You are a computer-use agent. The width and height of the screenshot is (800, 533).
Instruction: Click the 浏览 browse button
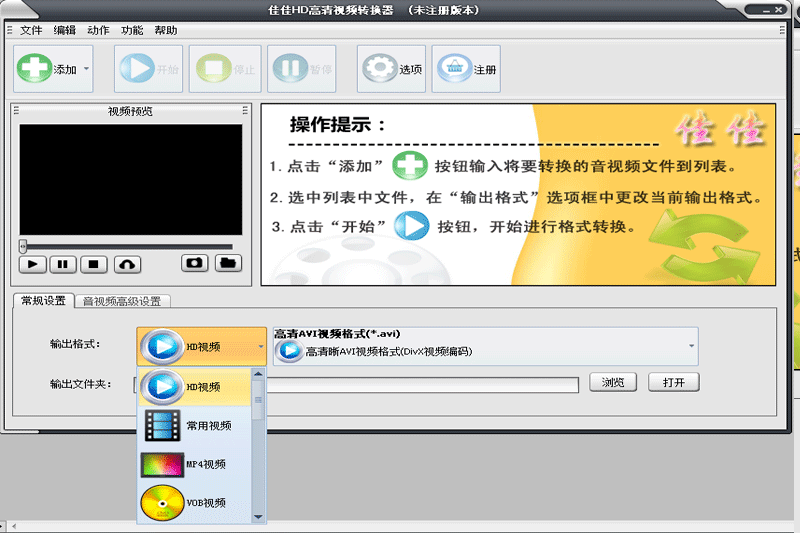(613, 382)
